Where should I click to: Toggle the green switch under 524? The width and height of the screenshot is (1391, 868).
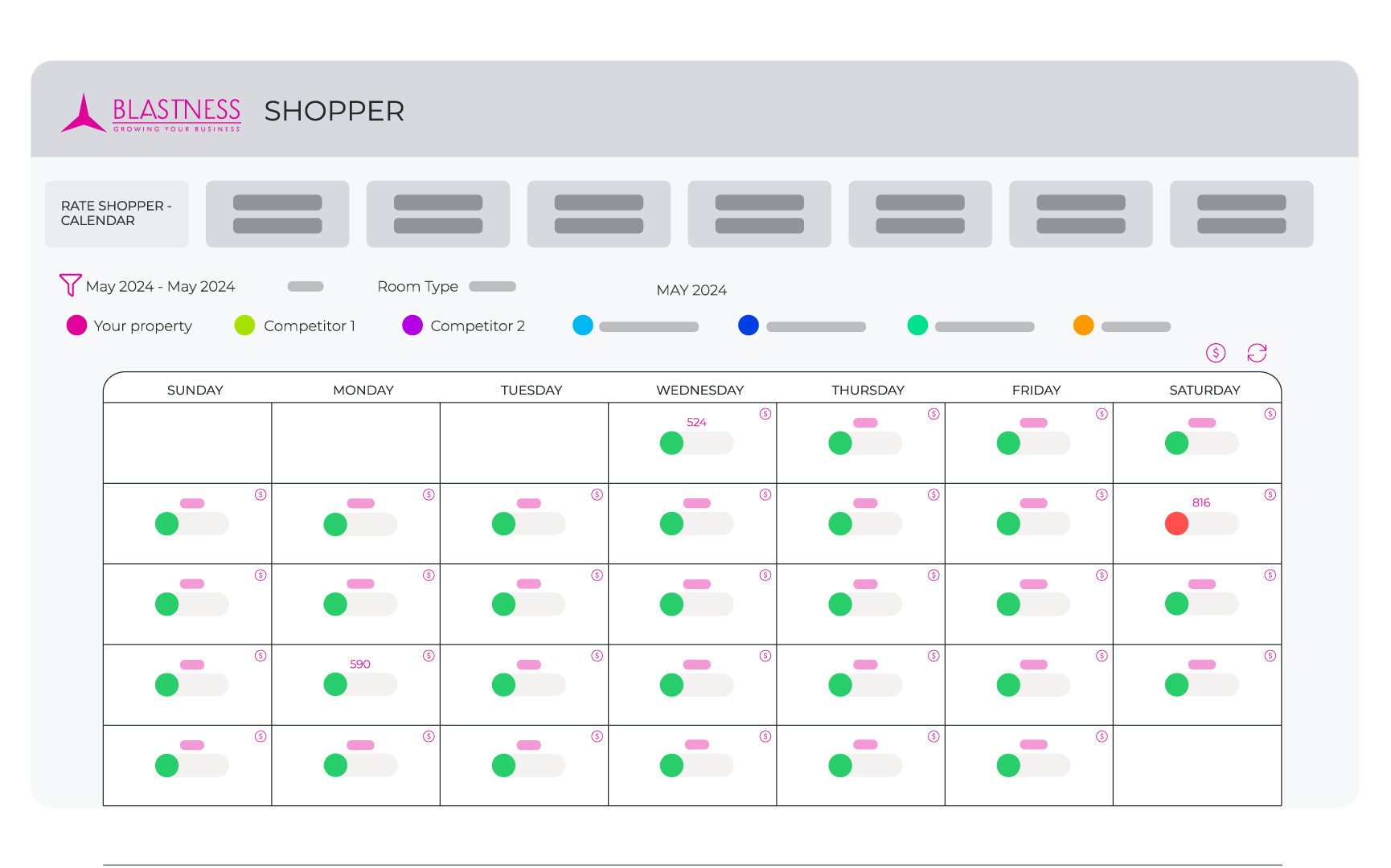coord(696,443)
